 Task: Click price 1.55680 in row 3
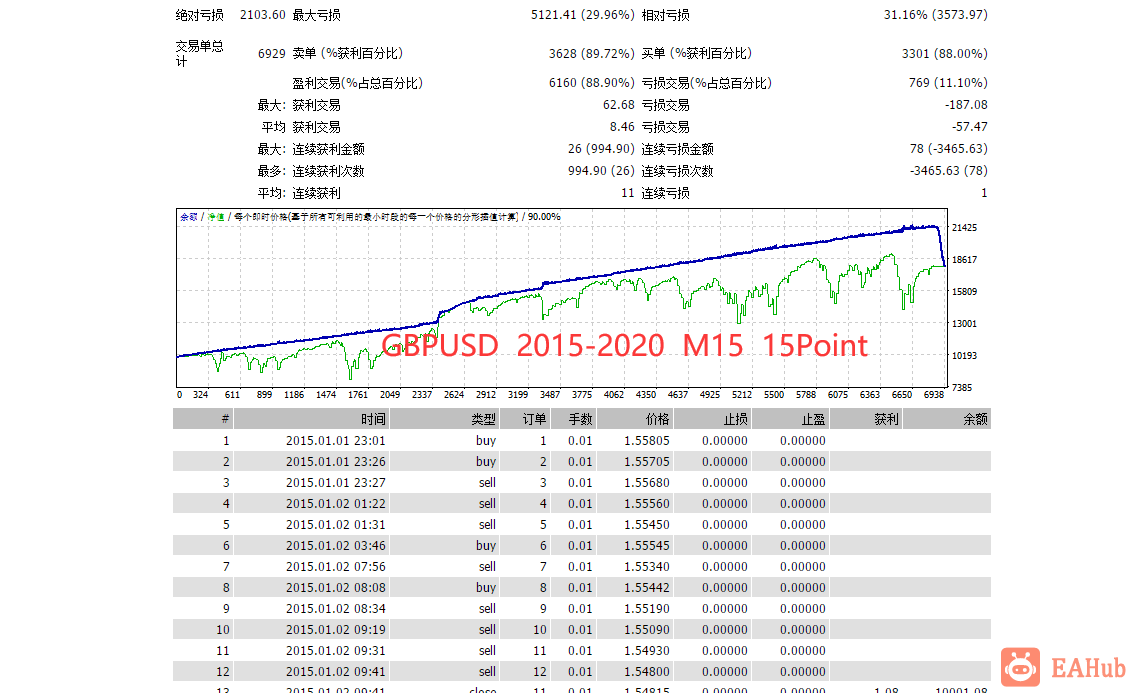(646, 483)
